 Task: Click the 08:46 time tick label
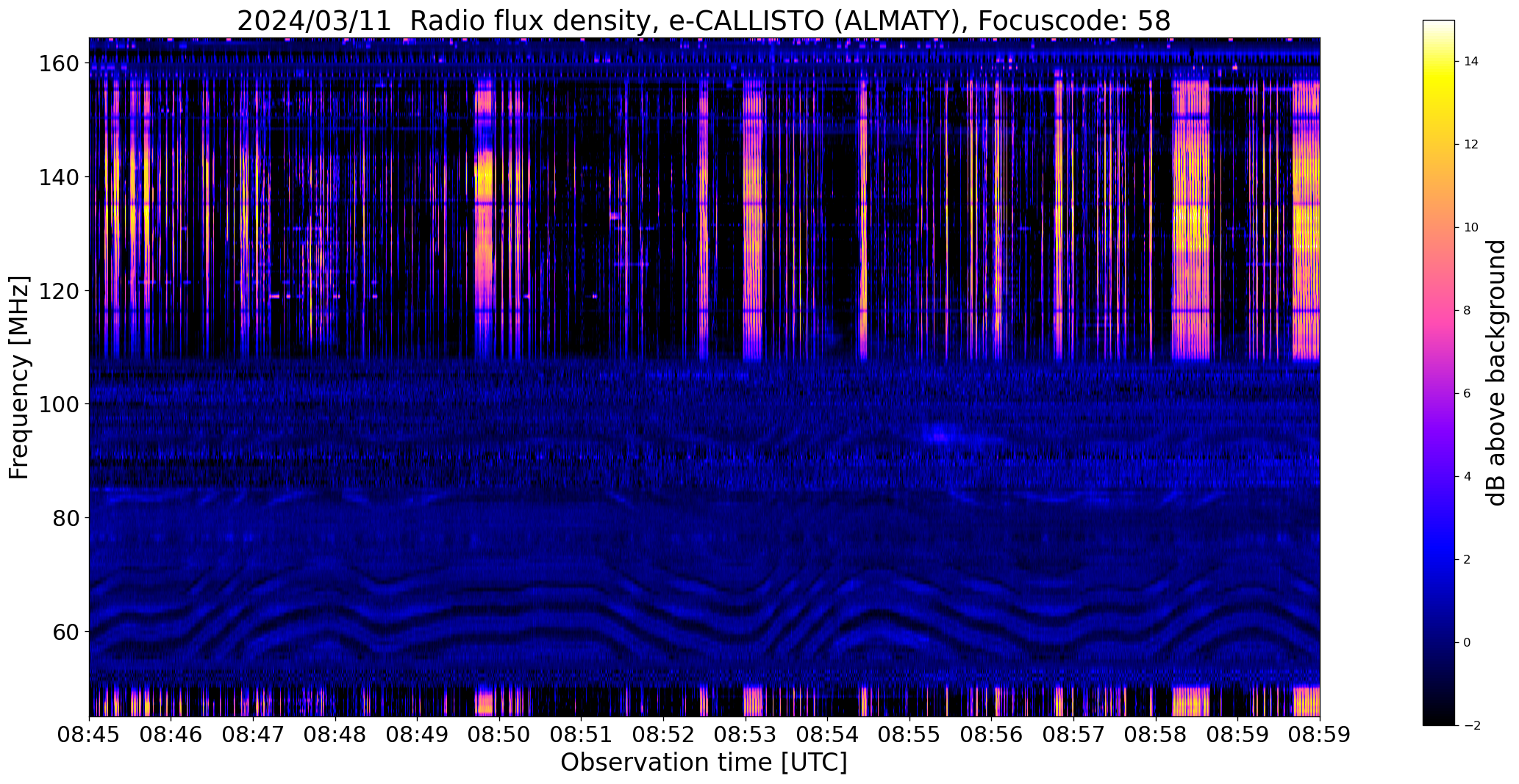[x=171, y=736]
